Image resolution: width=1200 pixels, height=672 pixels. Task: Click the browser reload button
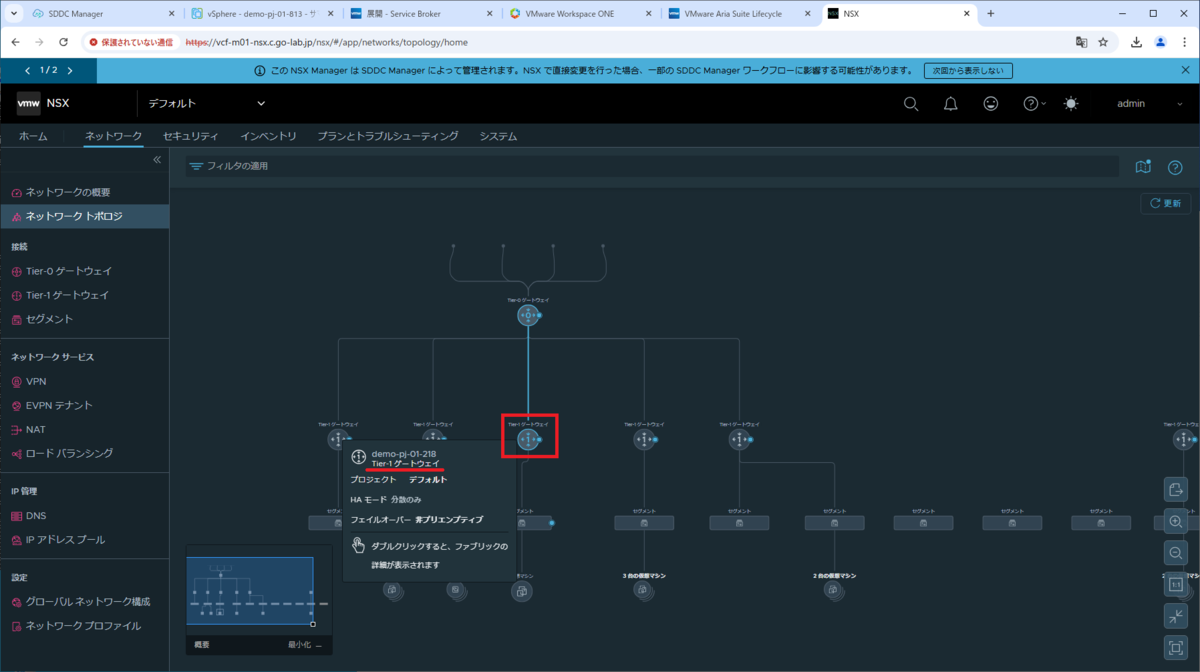coord(64,42)
